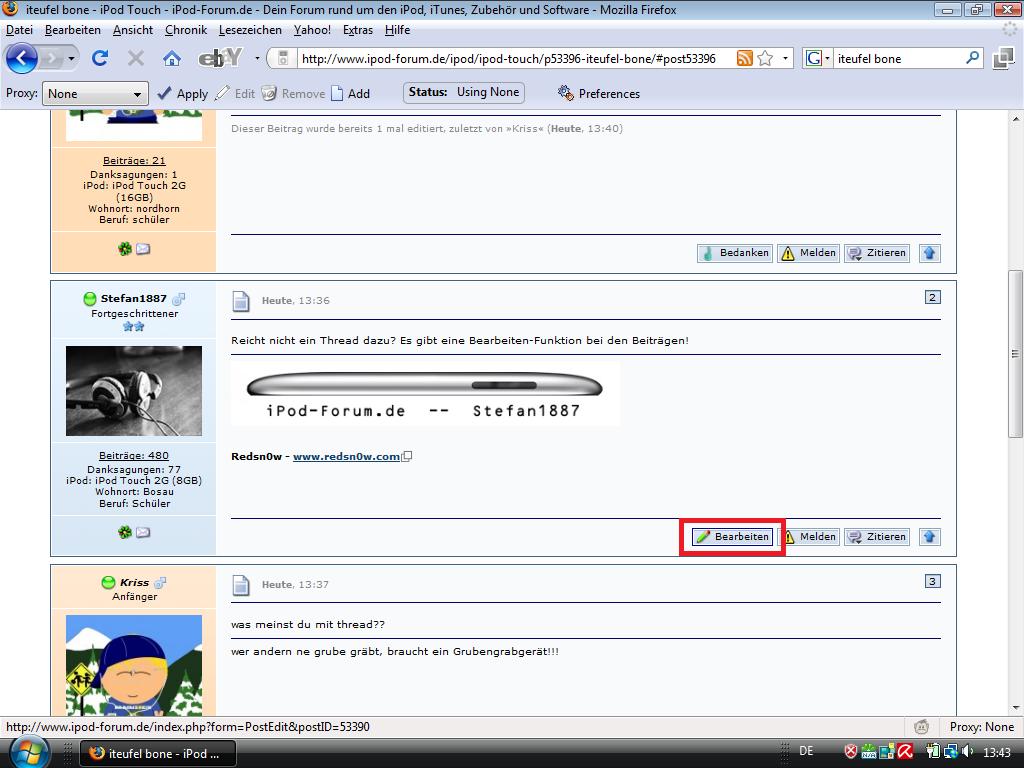Open the page icon of post 13:37
The image size is (1024, 768).
241,584
